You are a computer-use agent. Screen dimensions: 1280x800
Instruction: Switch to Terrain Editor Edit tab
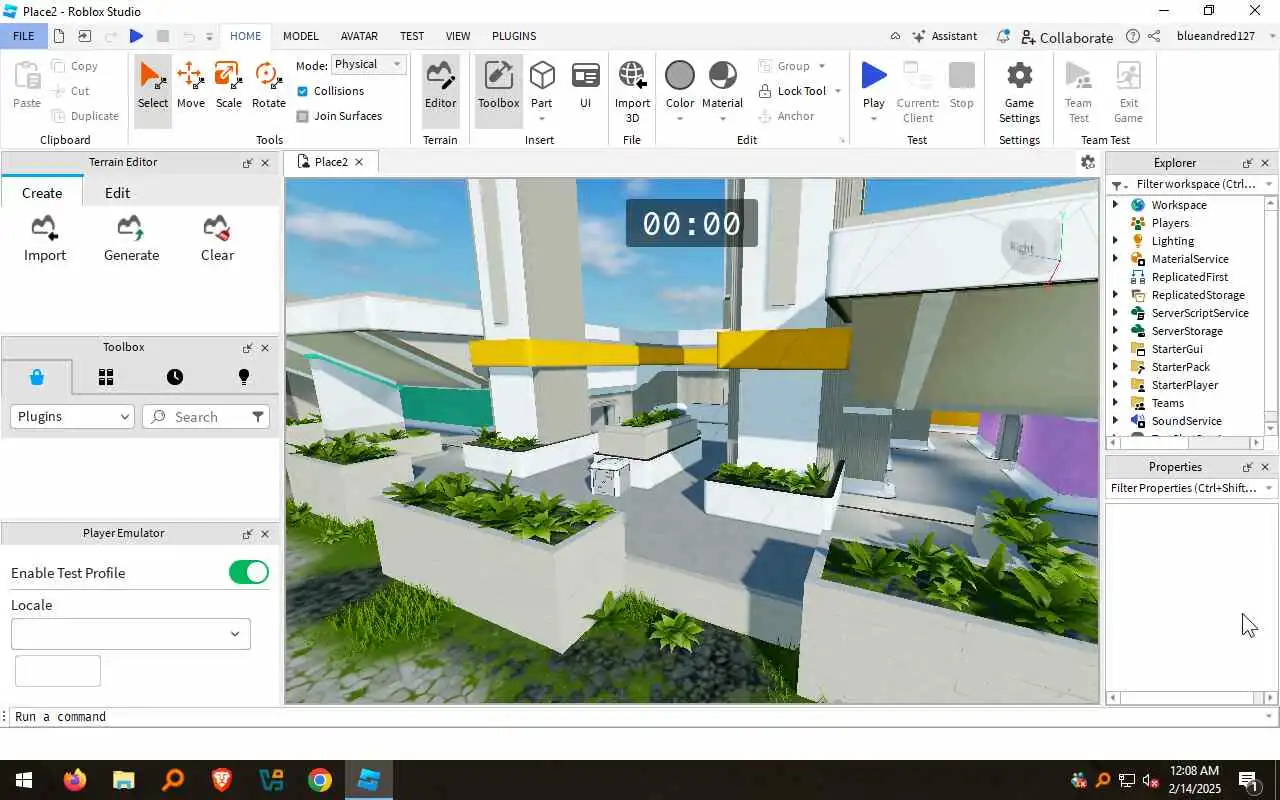click(117, 193)
